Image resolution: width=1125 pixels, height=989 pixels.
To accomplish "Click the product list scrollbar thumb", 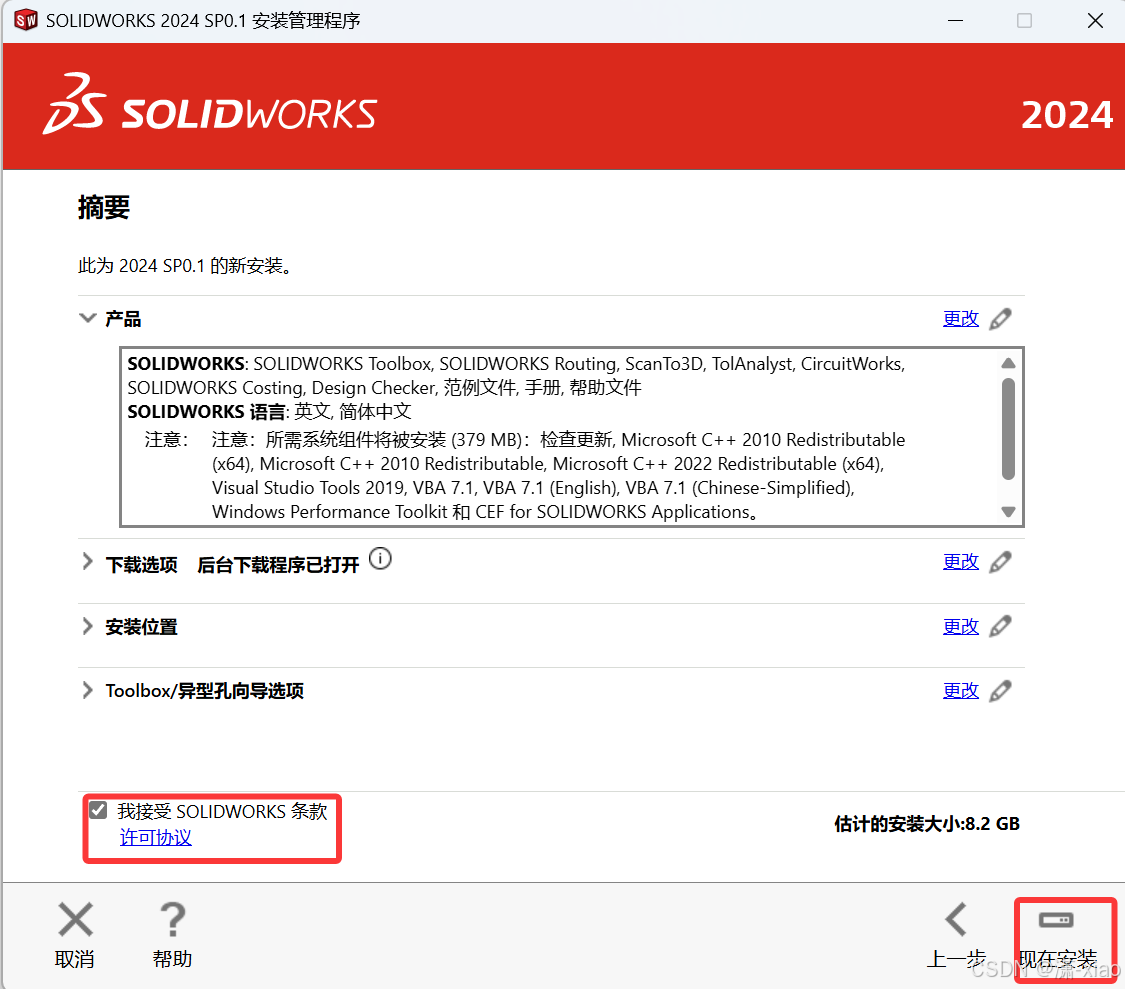I will click(1008, 428).
